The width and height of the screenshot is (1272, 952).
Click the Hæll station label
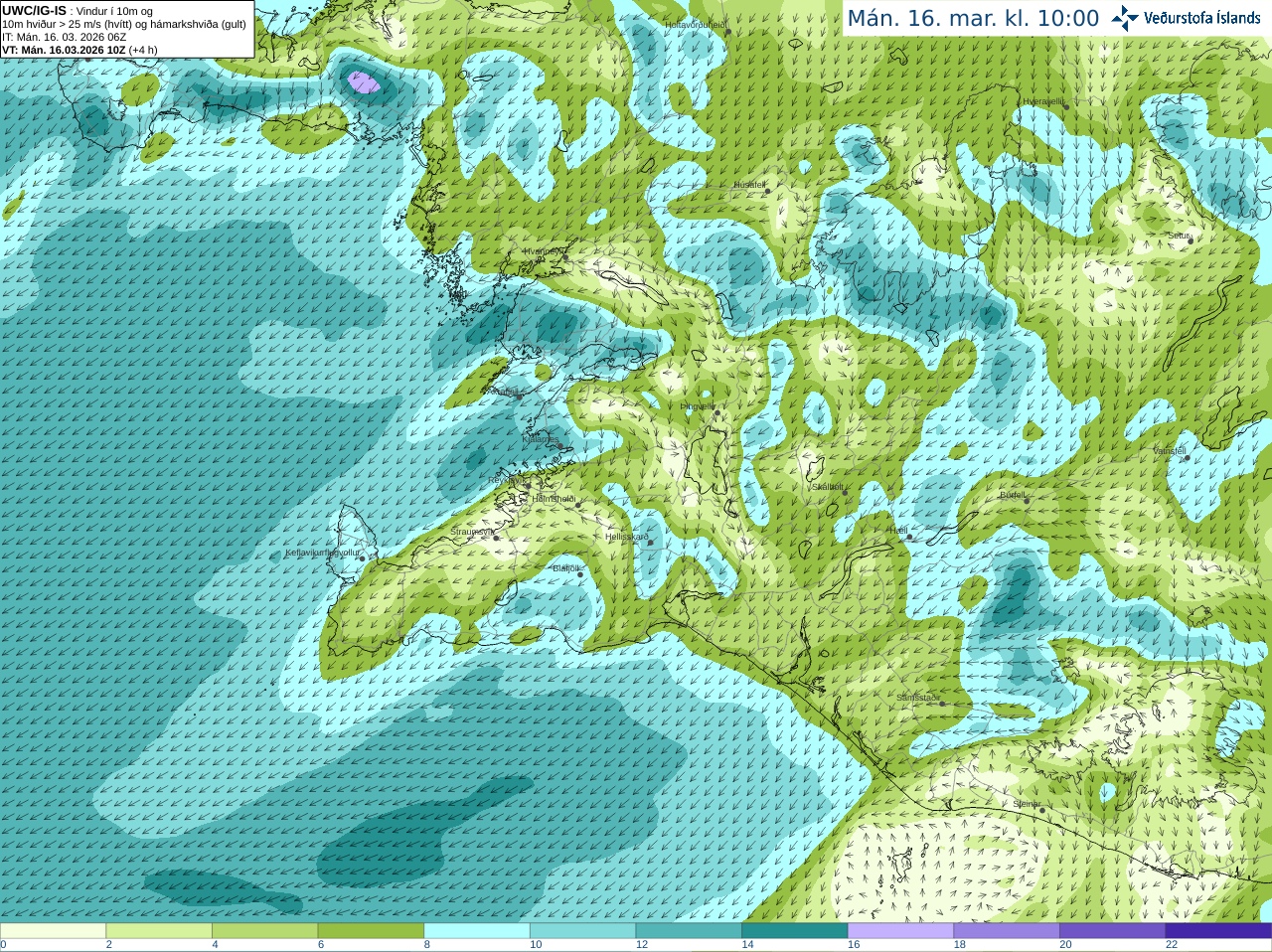click(898, 531)
